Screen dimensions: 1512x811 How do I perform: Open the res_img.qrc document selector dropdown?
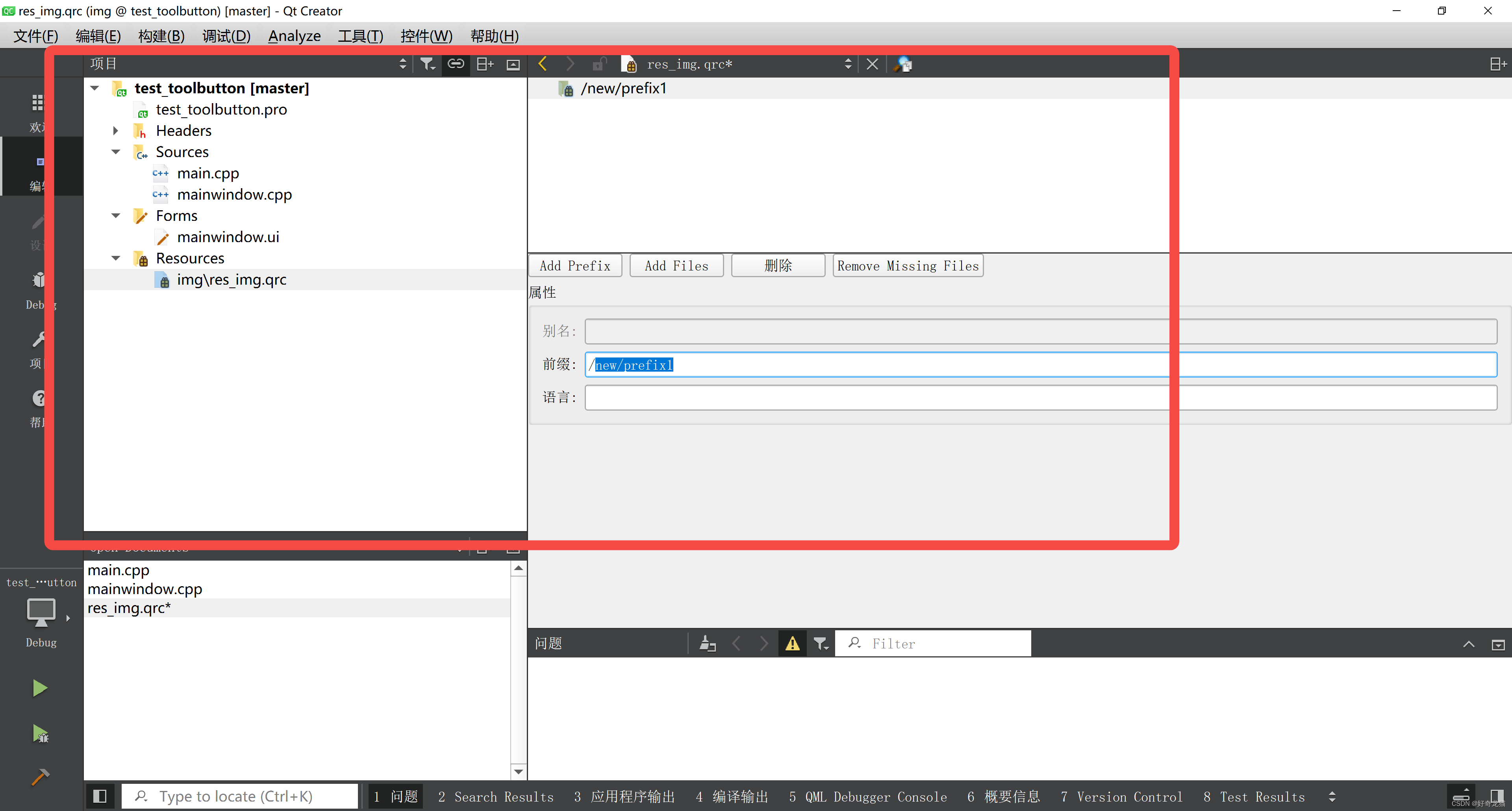pos(848,64)
